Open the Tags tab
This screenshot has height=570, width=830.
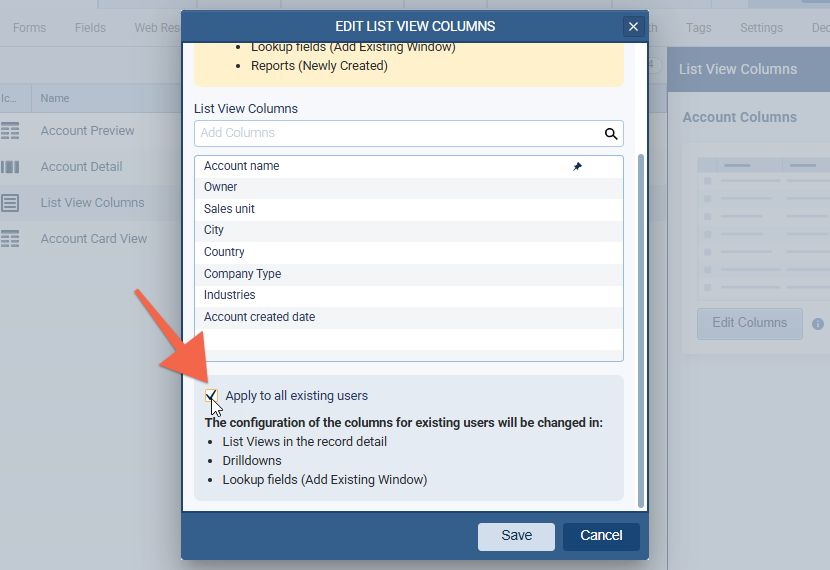coord(699,28)
